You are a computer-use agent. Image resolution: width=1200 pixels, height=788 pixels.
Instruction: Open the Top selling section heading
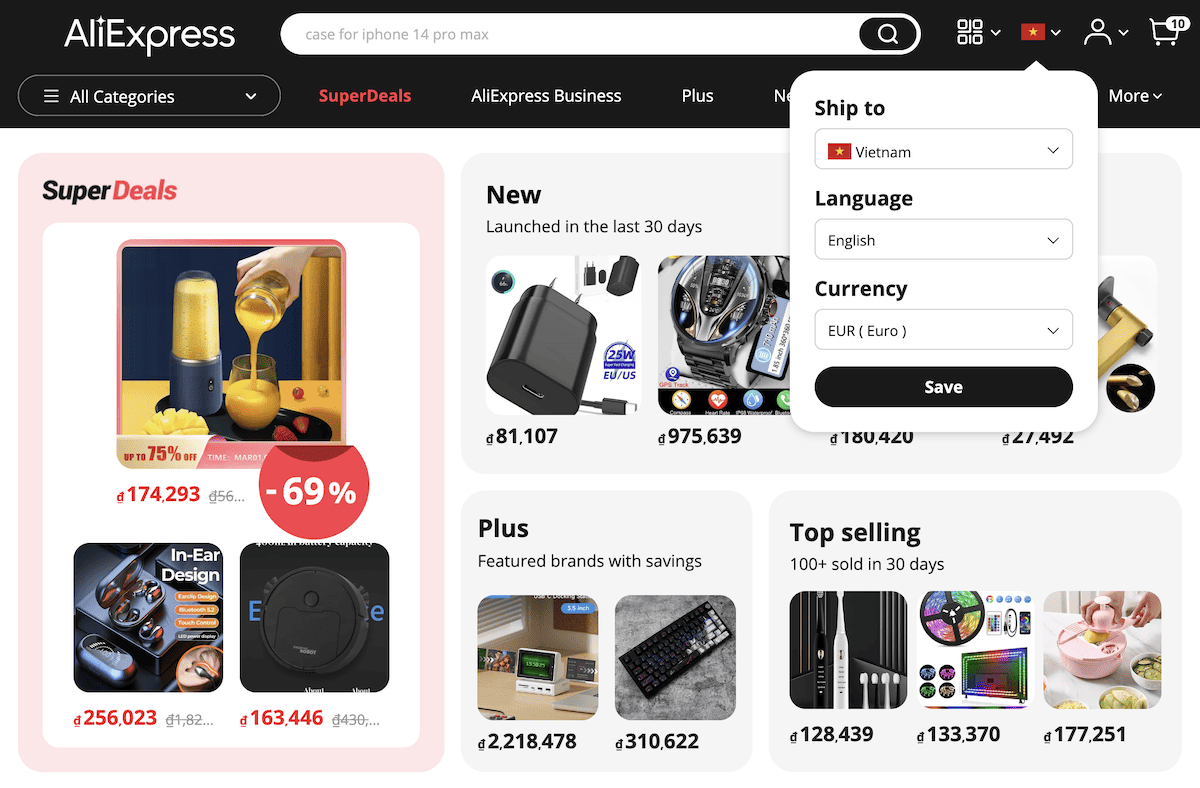(x=855, y=532)
